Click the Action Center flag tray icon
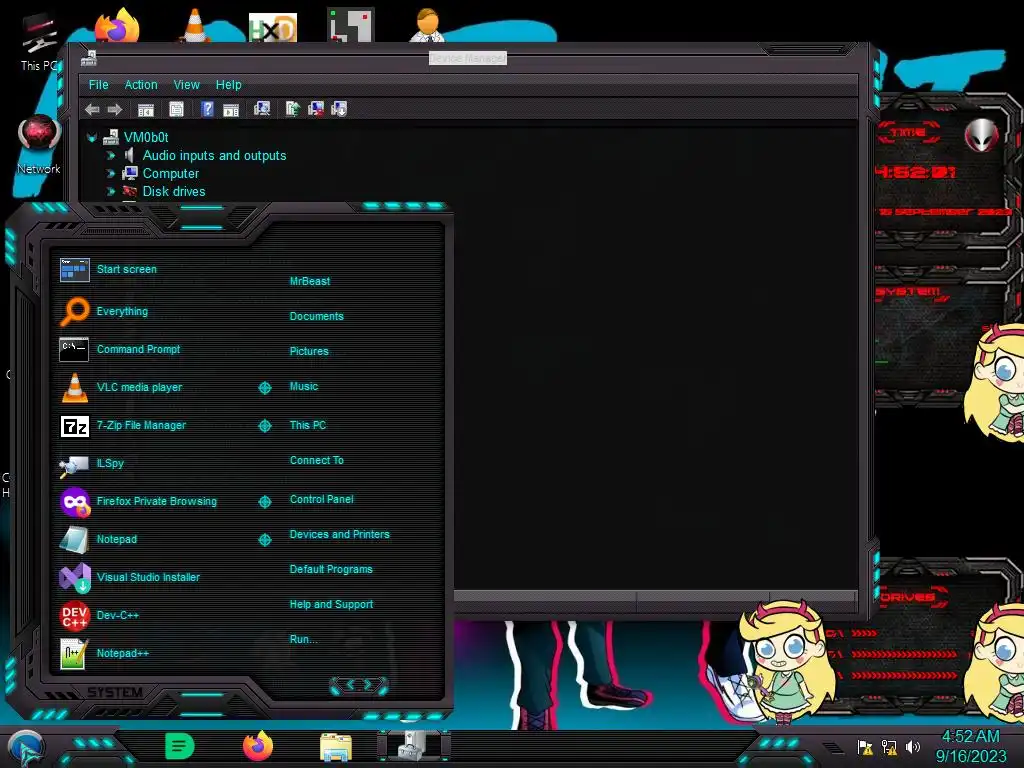This screenshot has height=768, width=1024. pyautogui.click(x=865, y=746)
